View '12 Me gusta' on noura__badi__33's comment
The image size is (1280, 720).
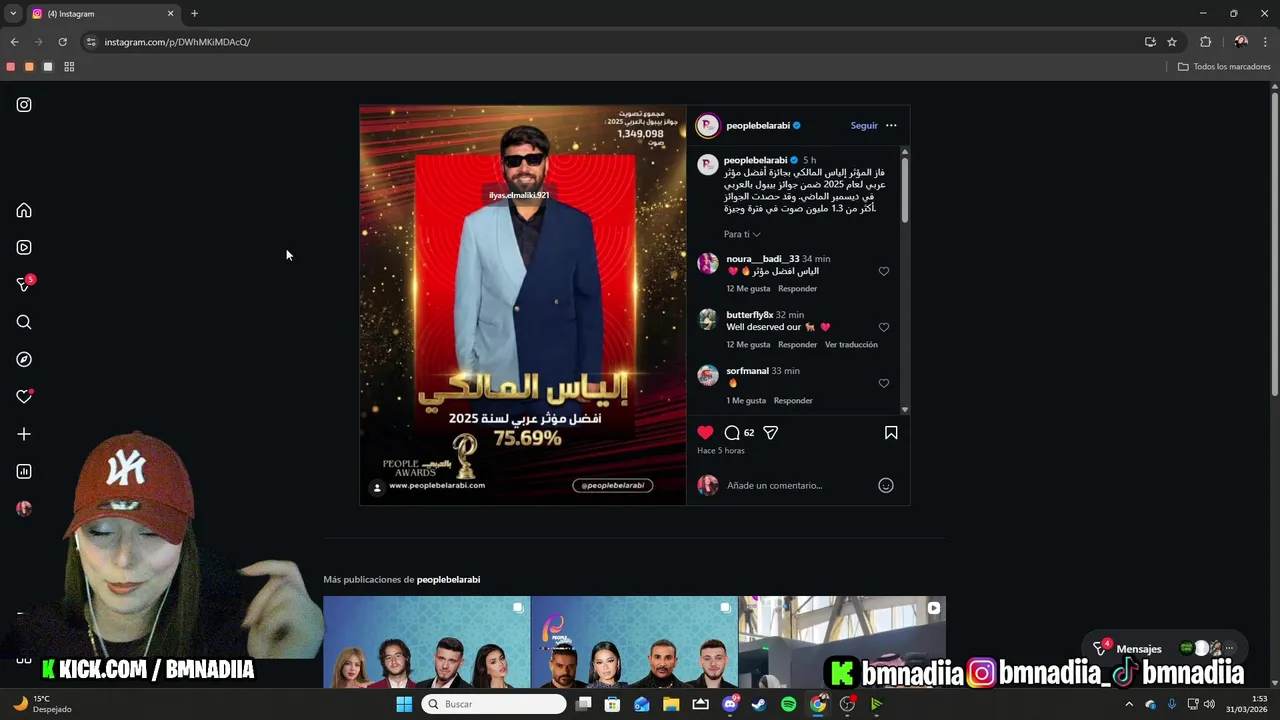748,289
